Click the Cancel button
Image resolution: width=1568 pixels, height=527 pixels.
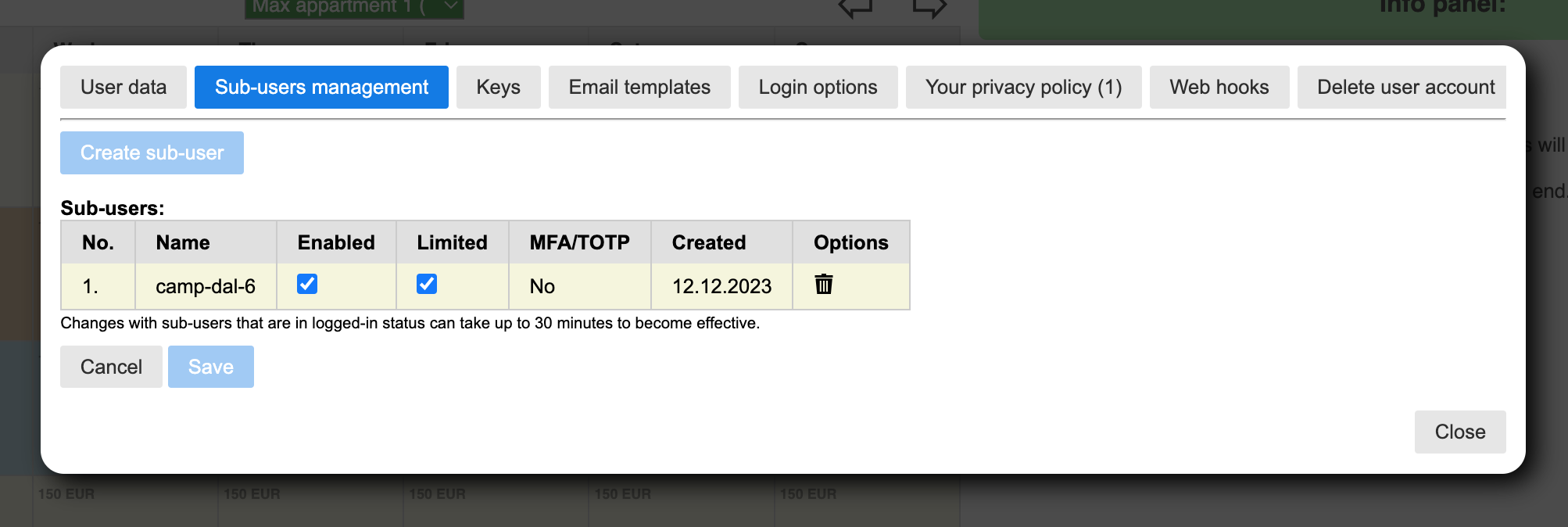click(x=111, y=367)
